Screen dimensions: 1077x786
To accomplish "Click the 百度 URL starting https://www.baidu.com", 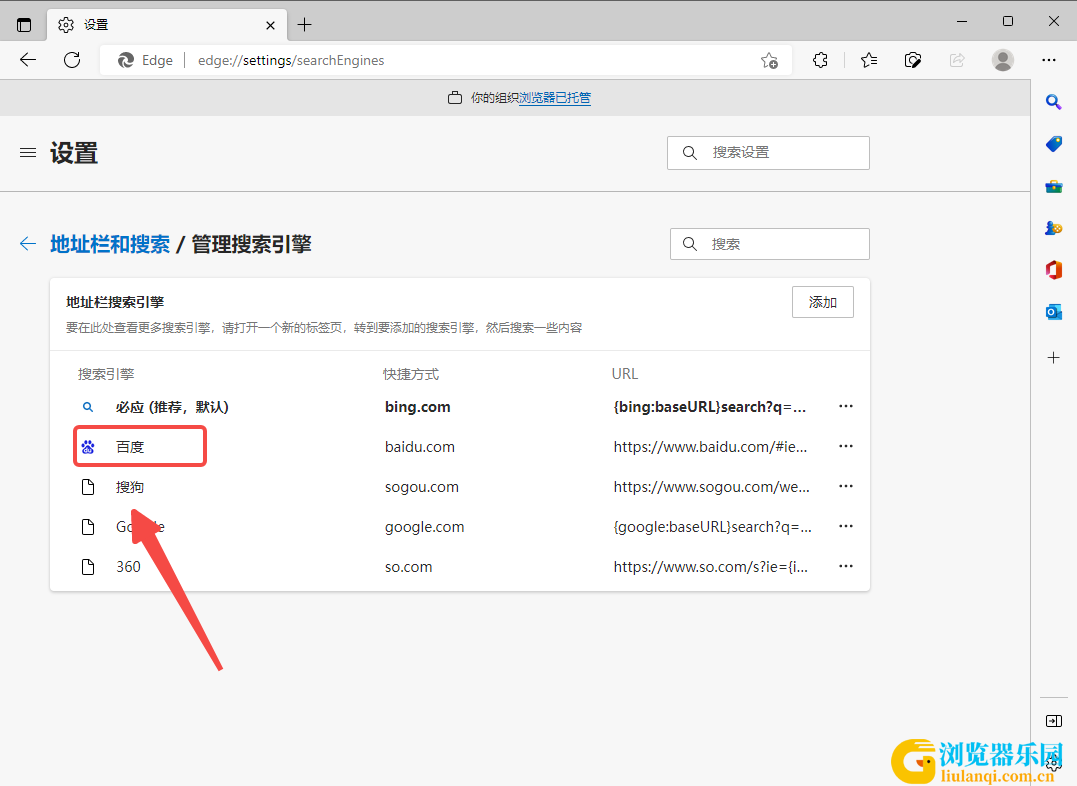I will point(710,447).
